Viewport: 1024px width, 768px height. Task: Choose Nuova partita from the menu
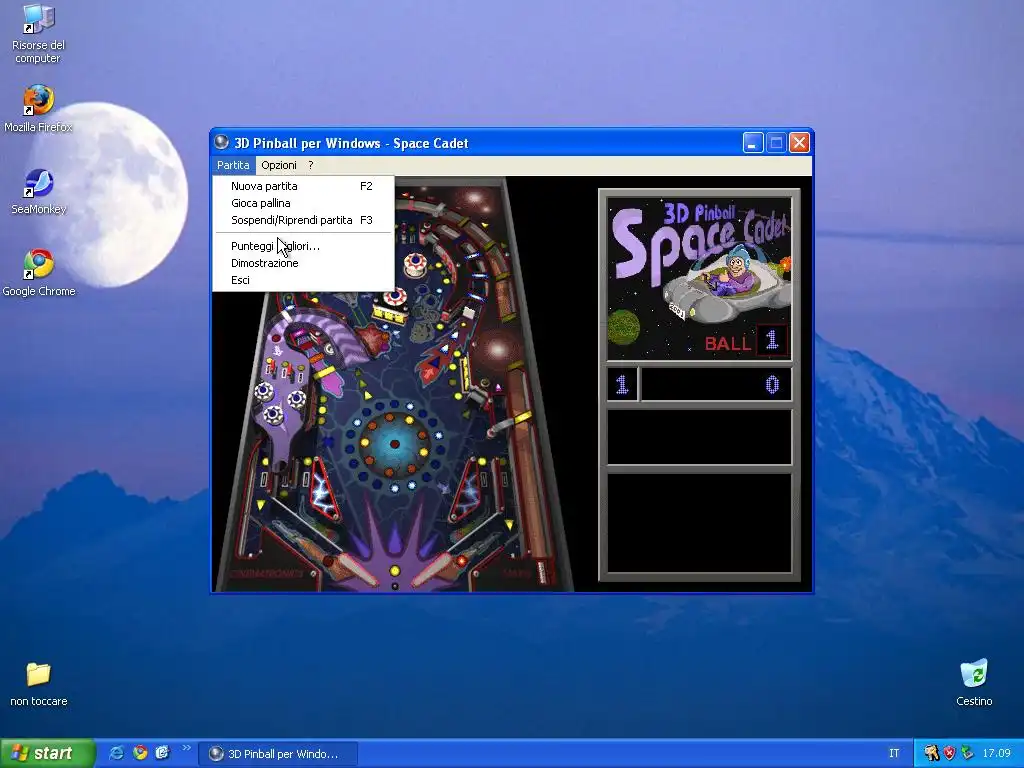[303, 186]
